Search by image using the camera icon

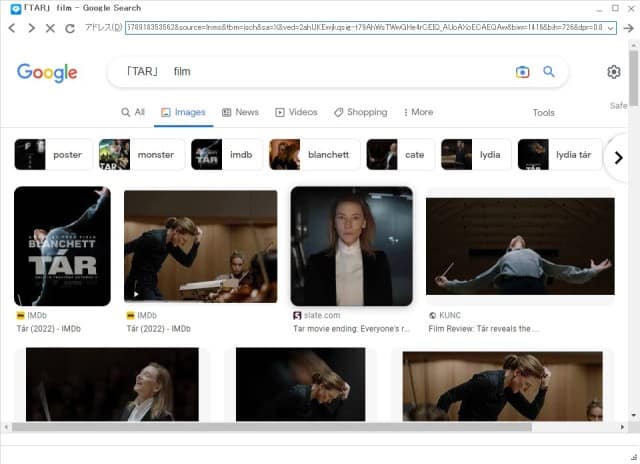(522, 72)
